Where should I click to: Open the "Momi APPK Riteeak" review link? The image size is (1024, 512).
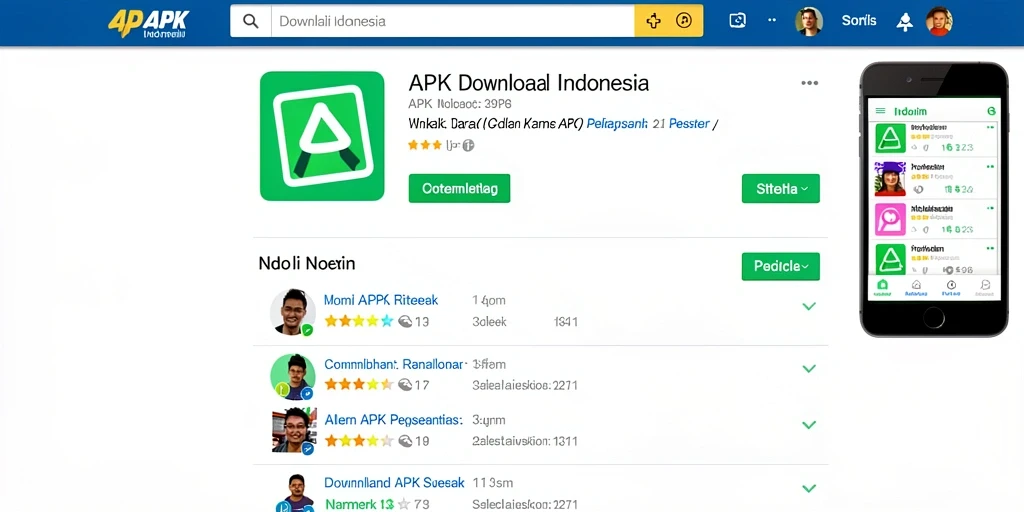(x=381, y=300)
